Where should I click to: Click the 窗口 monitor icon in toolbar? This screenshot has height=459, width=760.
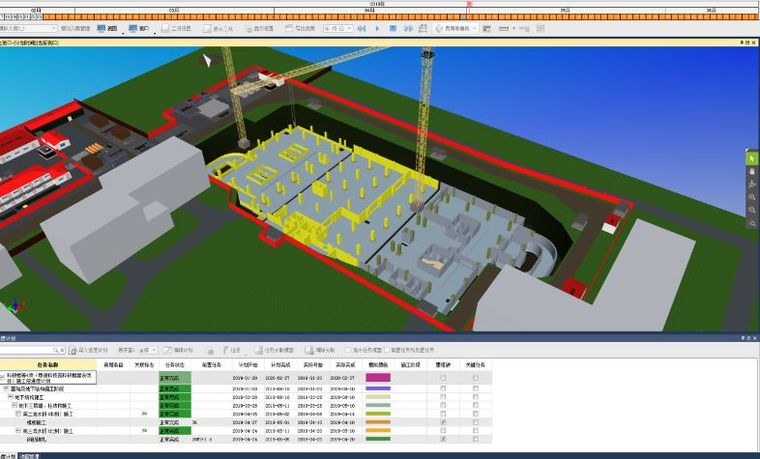coord(133,29)
